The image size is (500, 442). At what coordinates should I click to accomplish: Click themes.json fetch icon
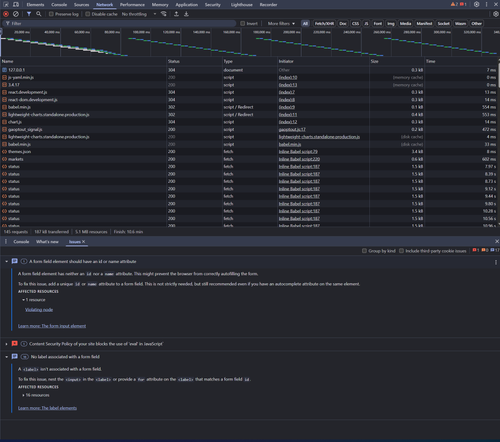click(x=4, y=152)
